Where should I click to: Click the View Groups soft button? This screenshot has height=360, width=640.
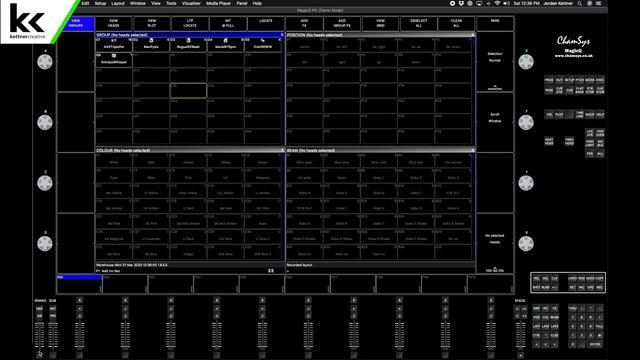pos(76,23)
